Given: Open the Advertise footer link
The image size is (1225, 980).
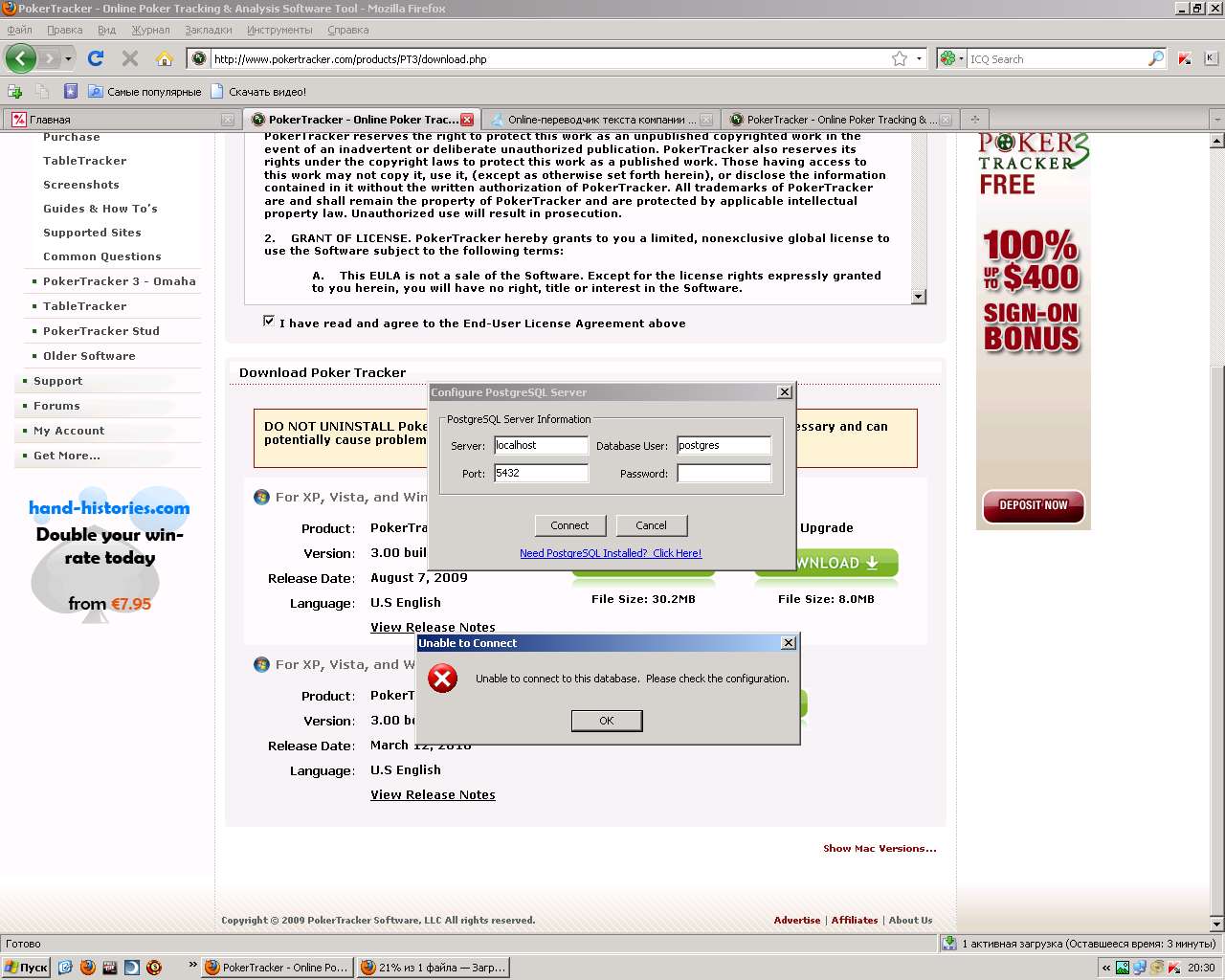Looking at the screenshot, I should point(797,920).
